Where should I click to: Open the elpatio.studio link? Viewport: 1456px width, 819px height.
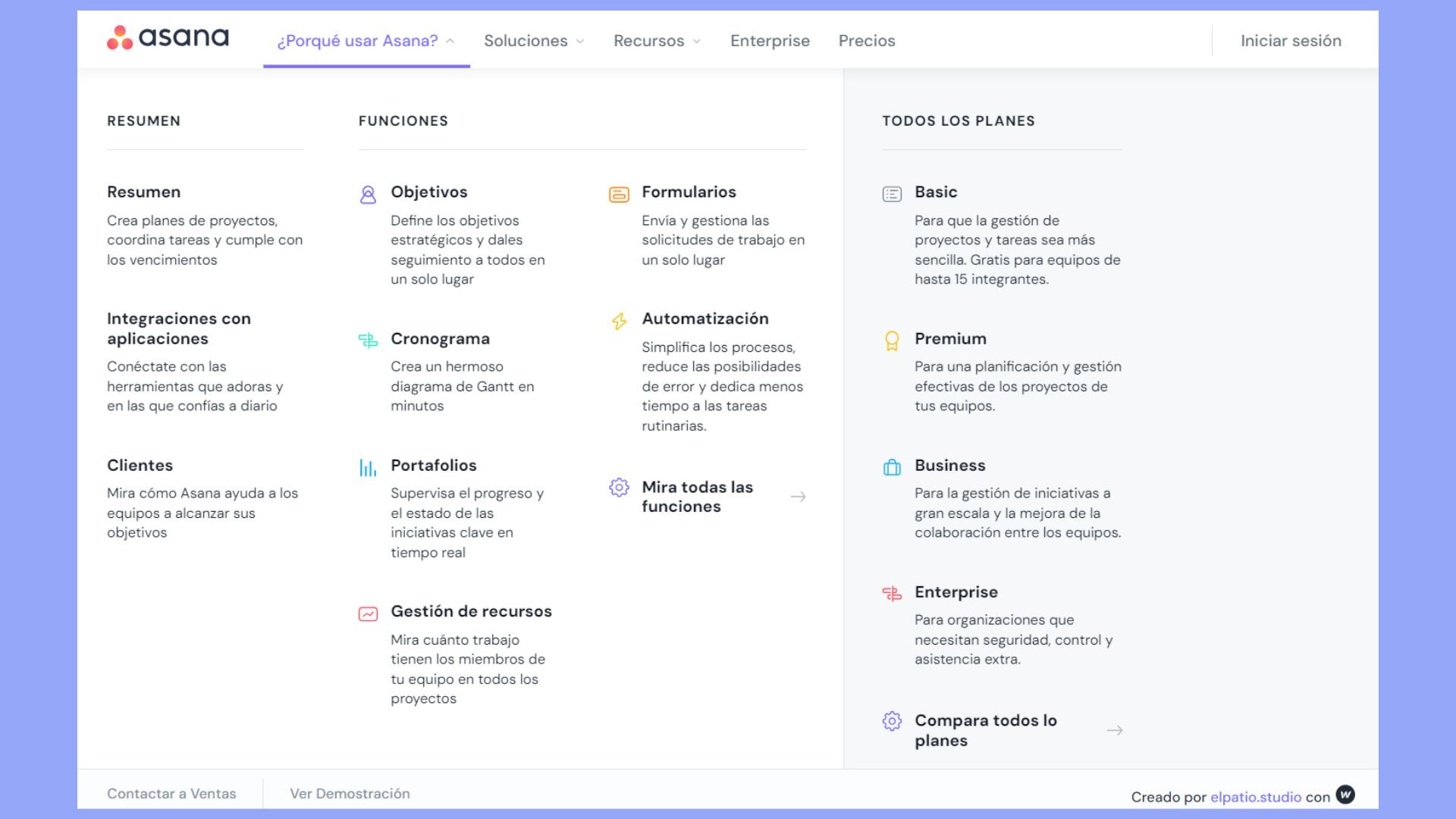click(1256, 797)
